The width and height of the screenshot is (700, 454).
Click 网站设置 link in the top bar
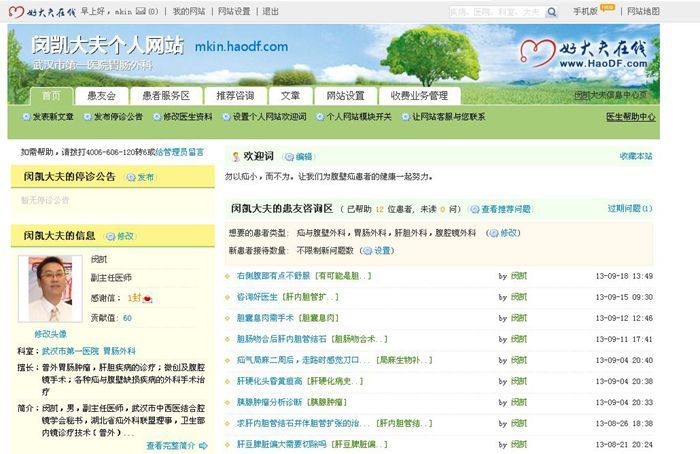pos(234,12)
